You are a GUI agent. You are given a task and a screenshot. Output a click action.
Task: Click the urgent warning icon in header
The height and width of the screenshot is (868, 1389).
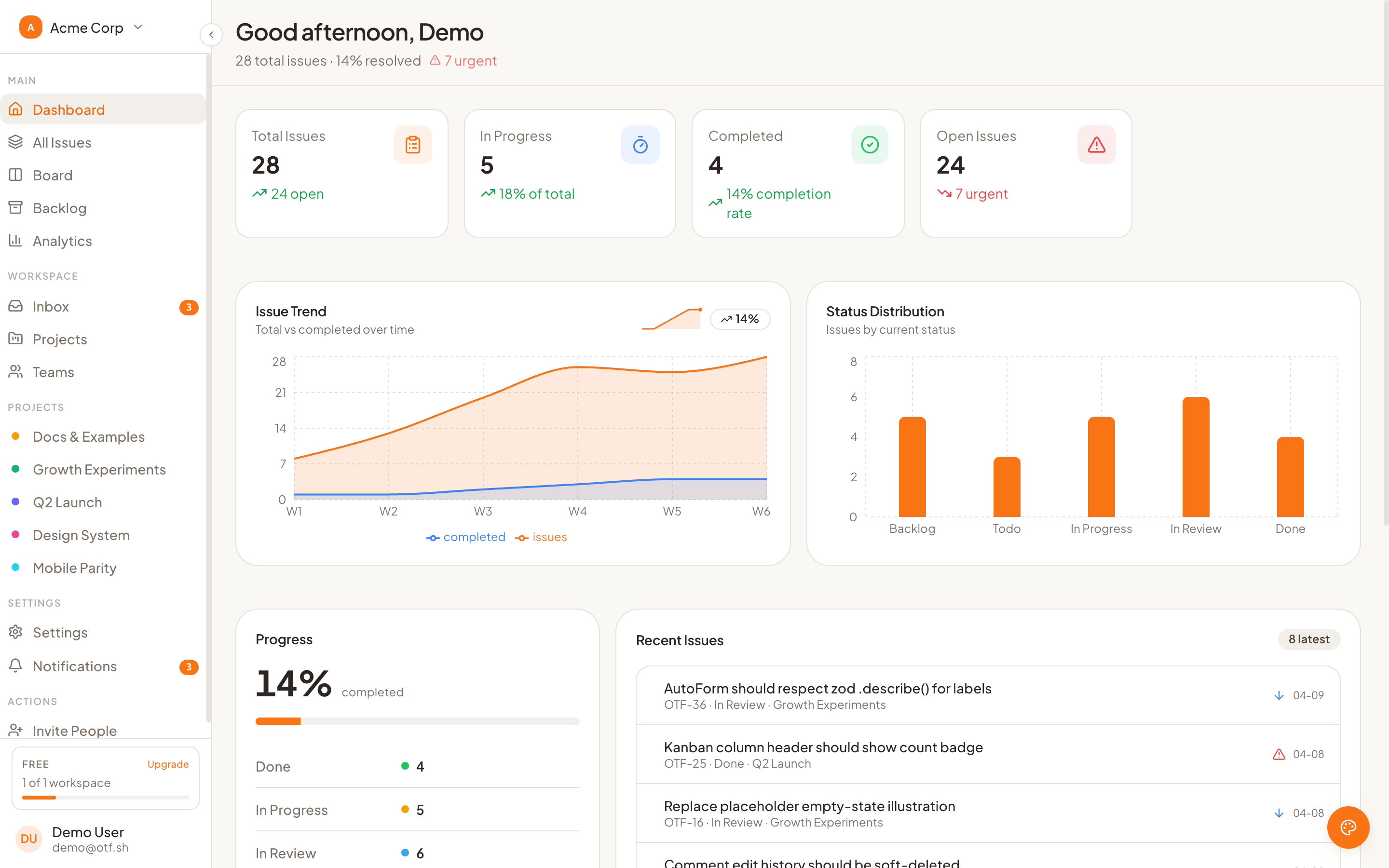[x=435, y=60]
